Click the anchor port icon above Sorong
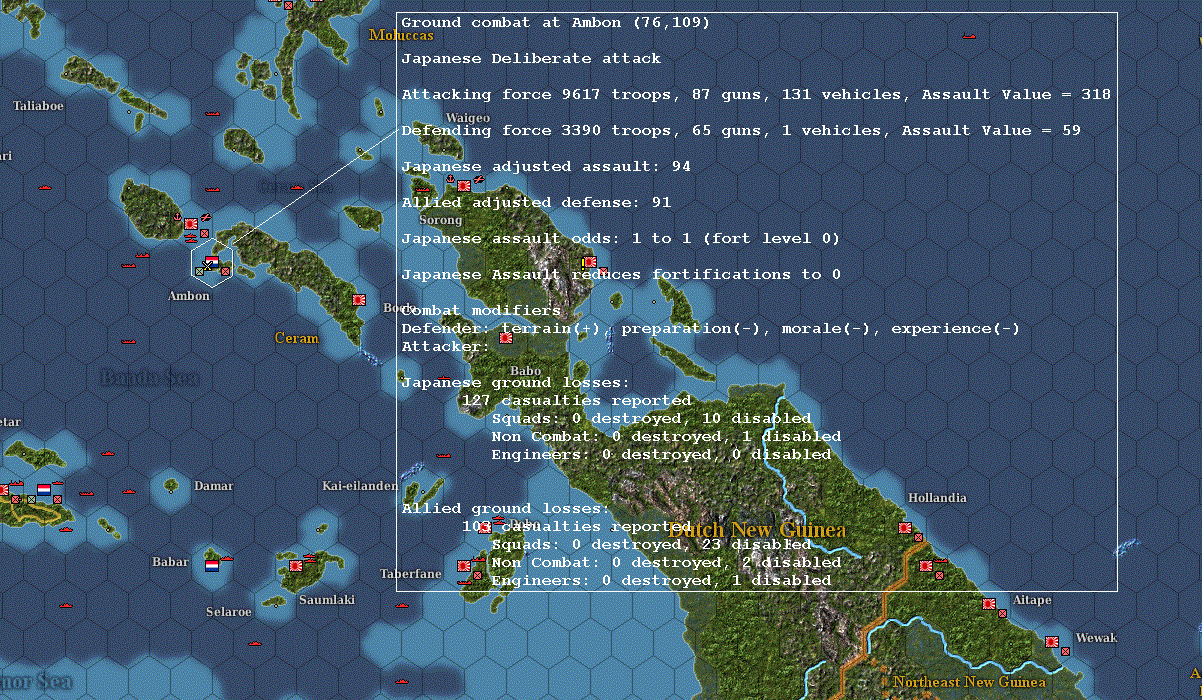The height and width of the screenshot is (700, 1202). tap(451, 177)
